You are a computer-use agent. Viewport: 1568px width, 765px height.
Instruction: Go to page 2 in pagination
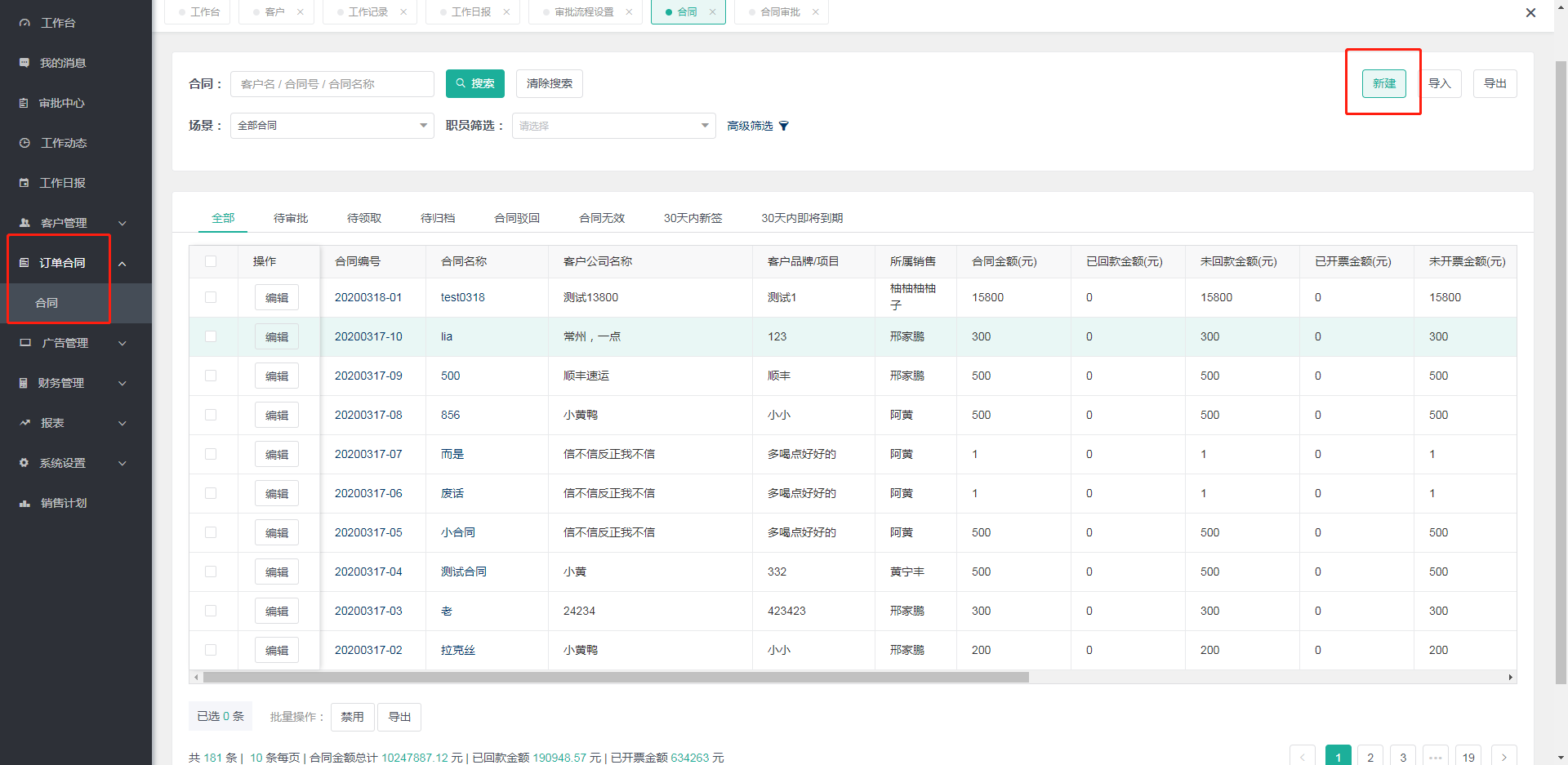(x=1370, y=757)
